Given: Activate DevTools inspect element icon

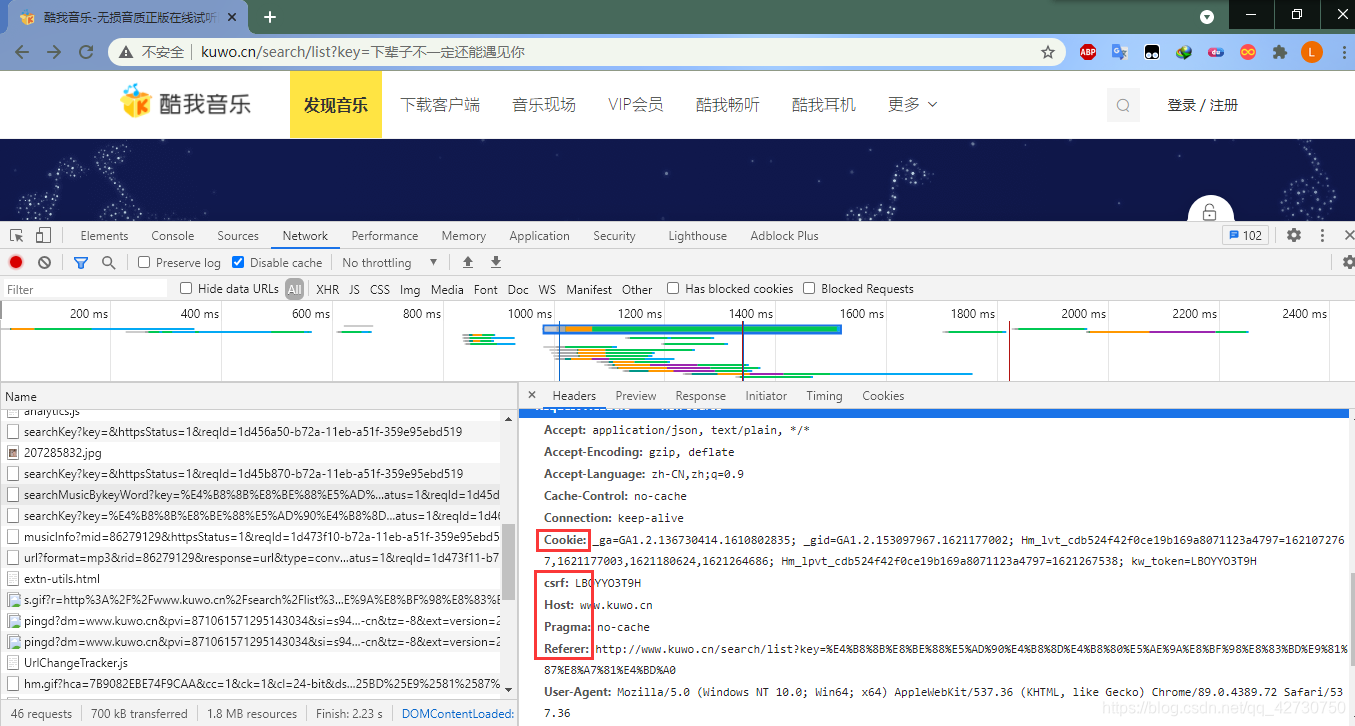Looking at the screenshot, I should (x=17, y=236).
